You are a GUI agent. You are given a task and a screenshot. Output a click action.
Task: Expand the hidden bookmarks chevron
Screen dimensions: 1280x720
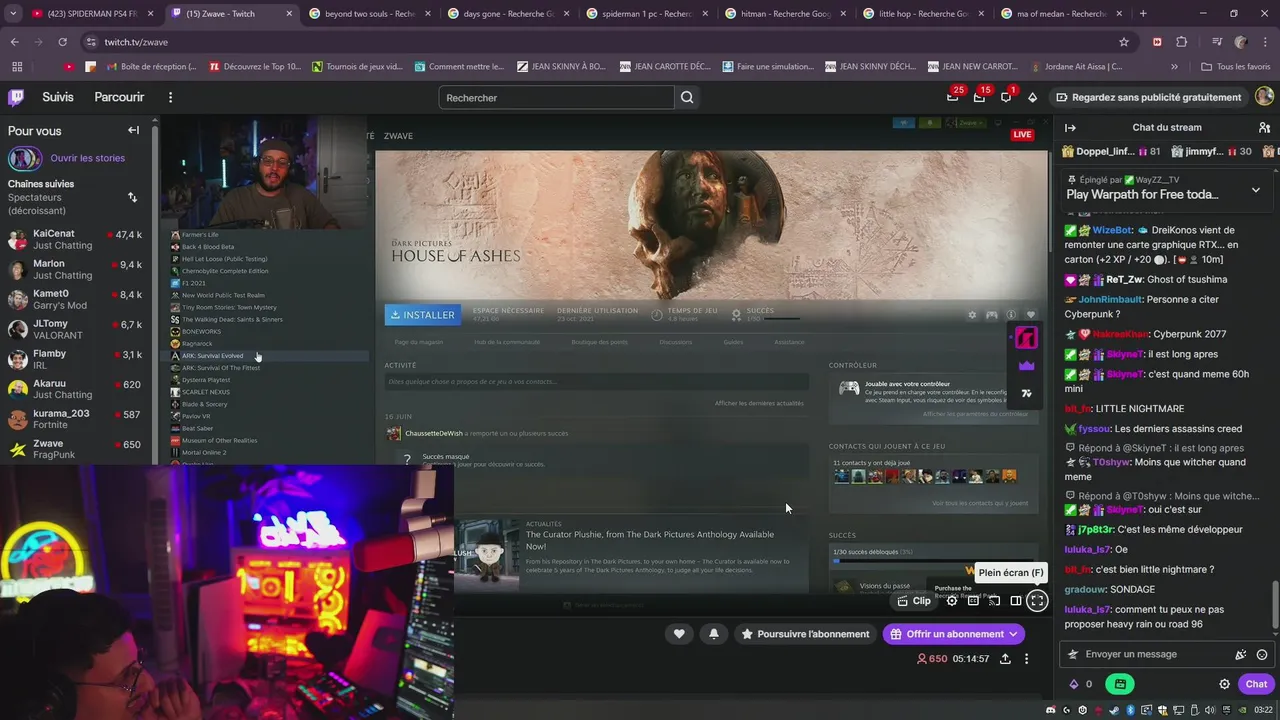[1175, 67]
